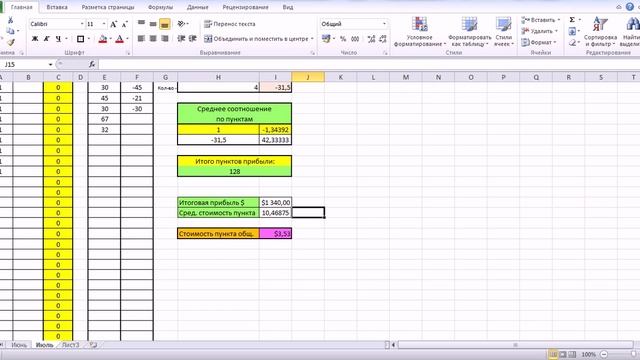Toggle bottom vertical alignment (highlighted)
The height and width of the screenshot is (360, 640).
click(x=164, y=24)
